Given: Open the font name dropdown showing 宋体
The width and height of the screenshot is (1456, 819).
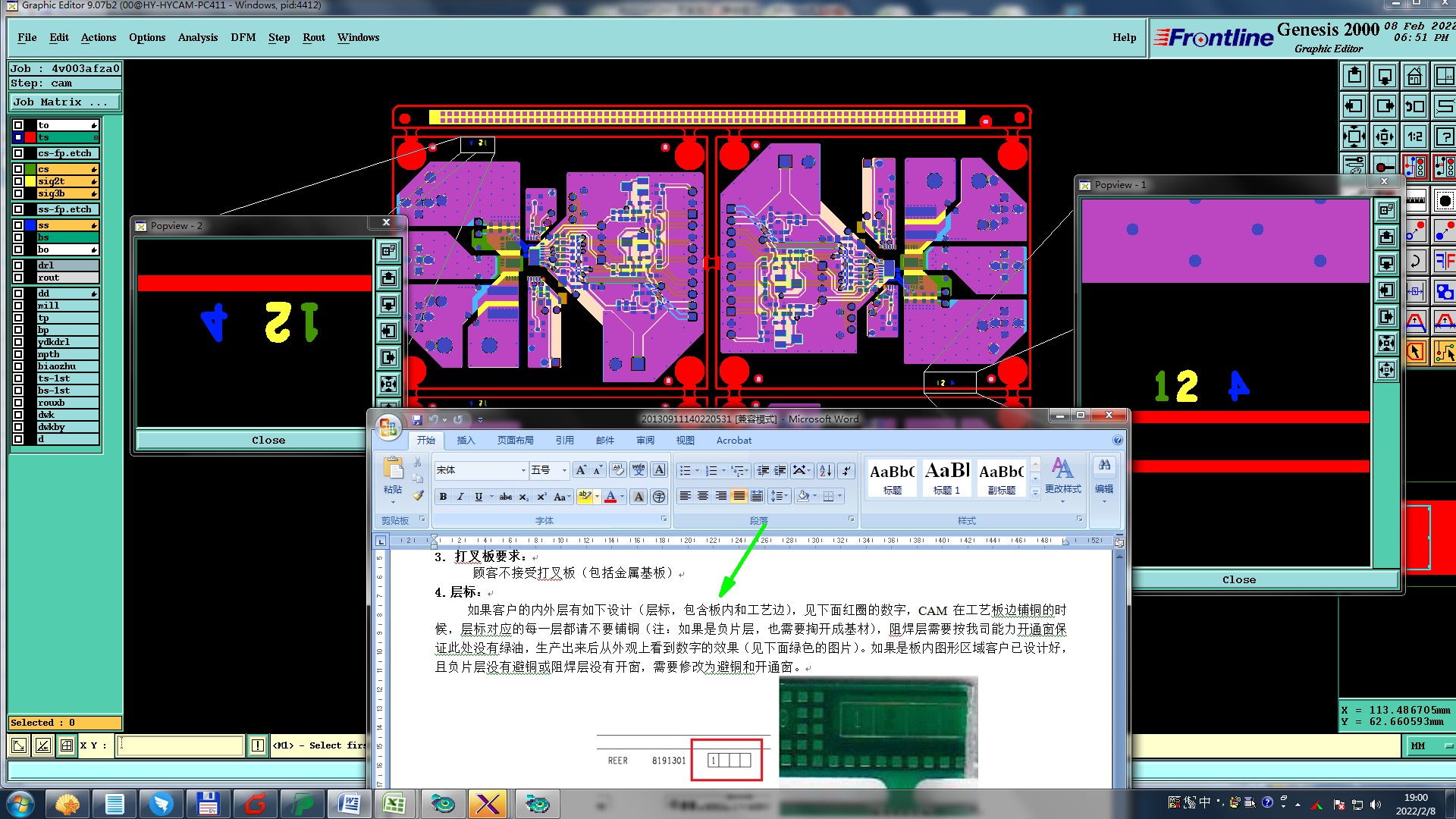Looking at the screenshot, I should 522,471.
